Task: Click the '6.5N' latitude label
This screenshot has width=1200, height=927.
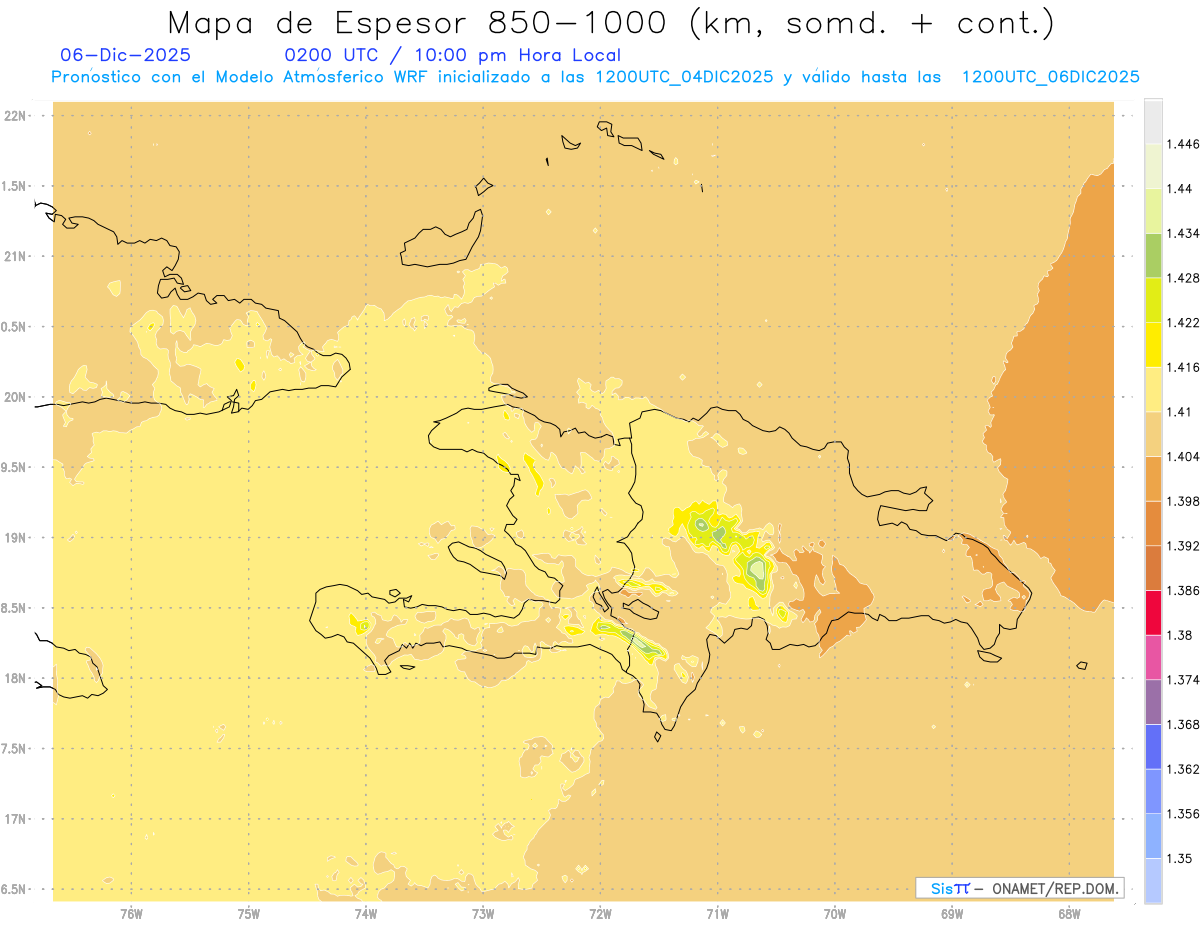Action: (12, 890)
